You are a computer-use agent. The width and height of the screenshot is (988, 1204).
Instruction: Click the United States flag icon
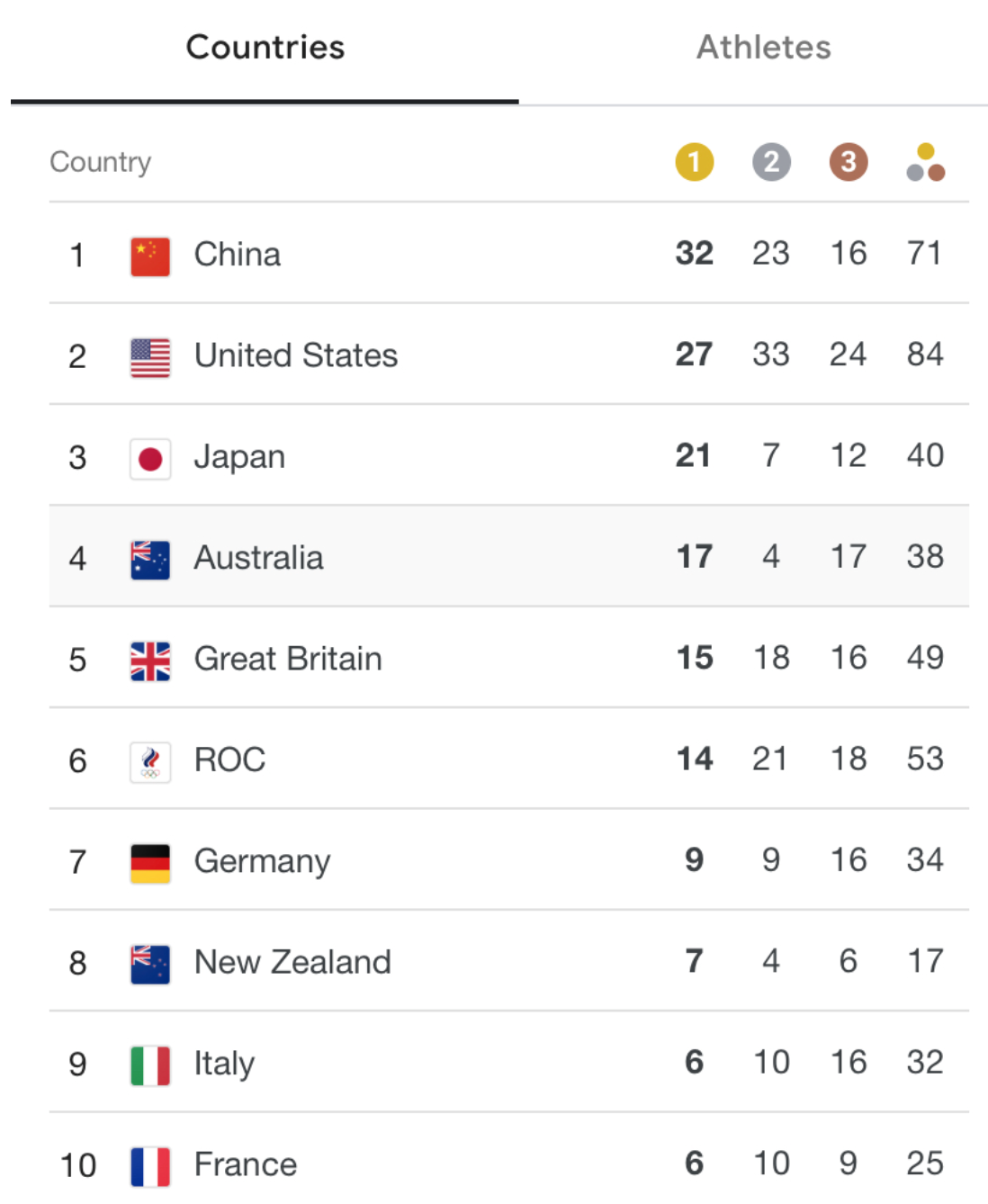(x=150, y=357)
